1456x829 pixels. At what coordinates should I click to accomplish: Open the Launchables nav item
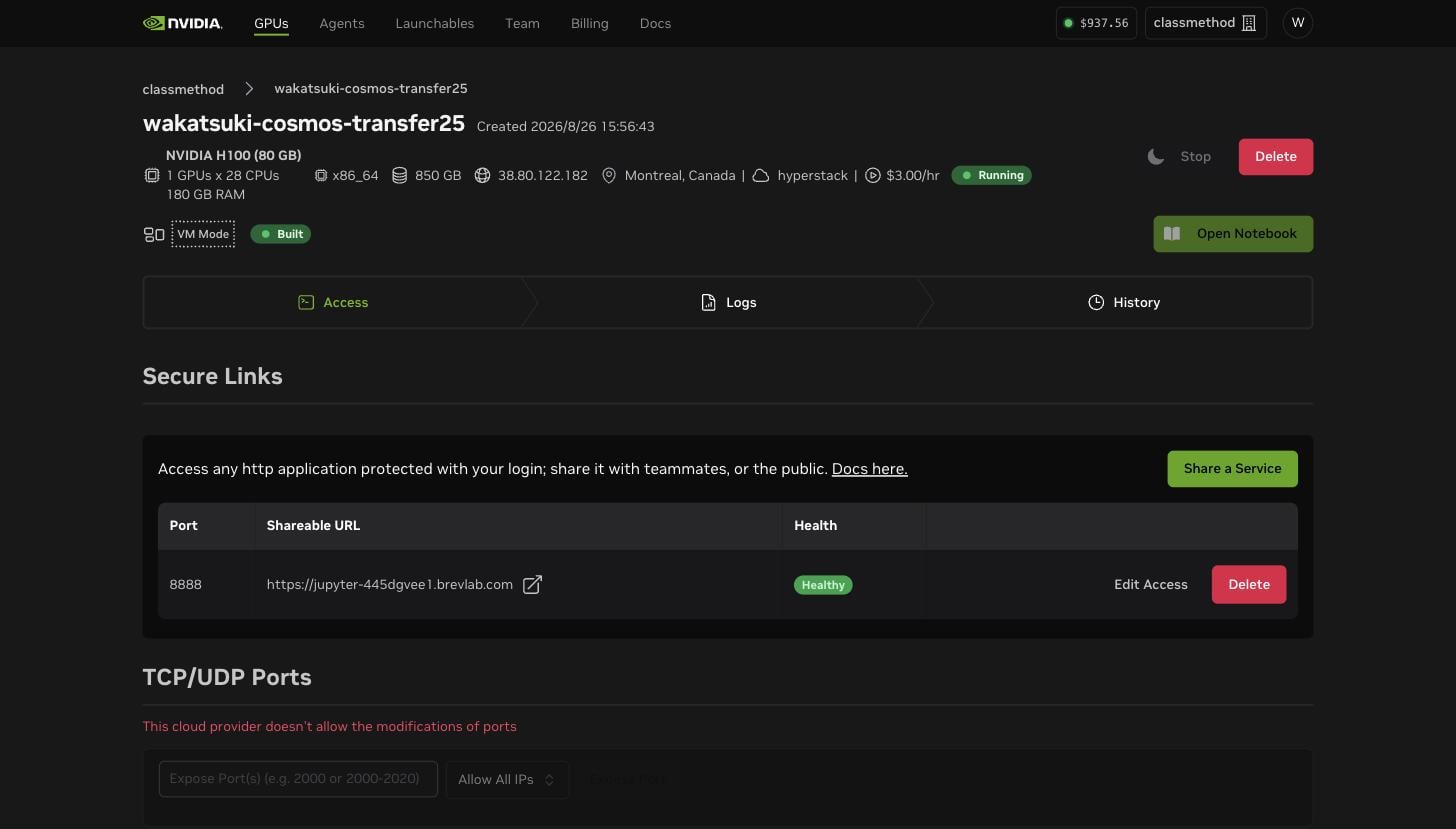(435, 23)
